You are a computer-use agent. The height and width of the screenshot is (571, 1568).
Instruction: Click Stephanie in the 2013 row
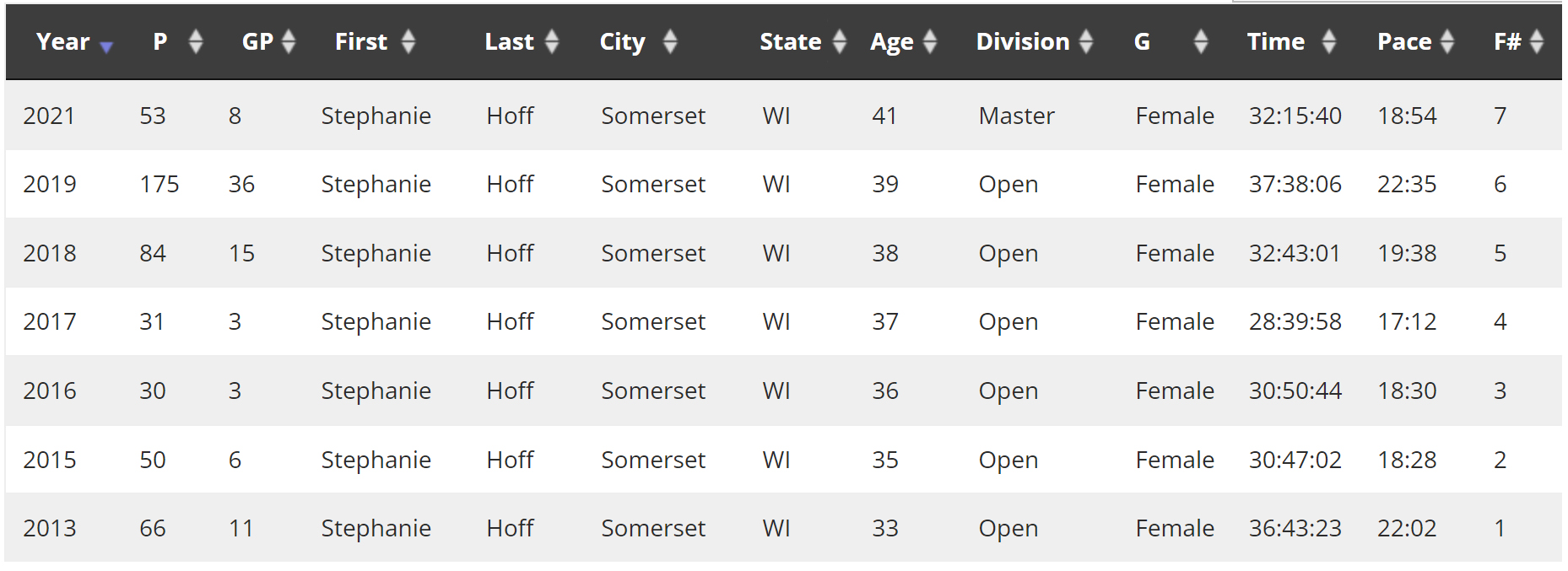376,528
